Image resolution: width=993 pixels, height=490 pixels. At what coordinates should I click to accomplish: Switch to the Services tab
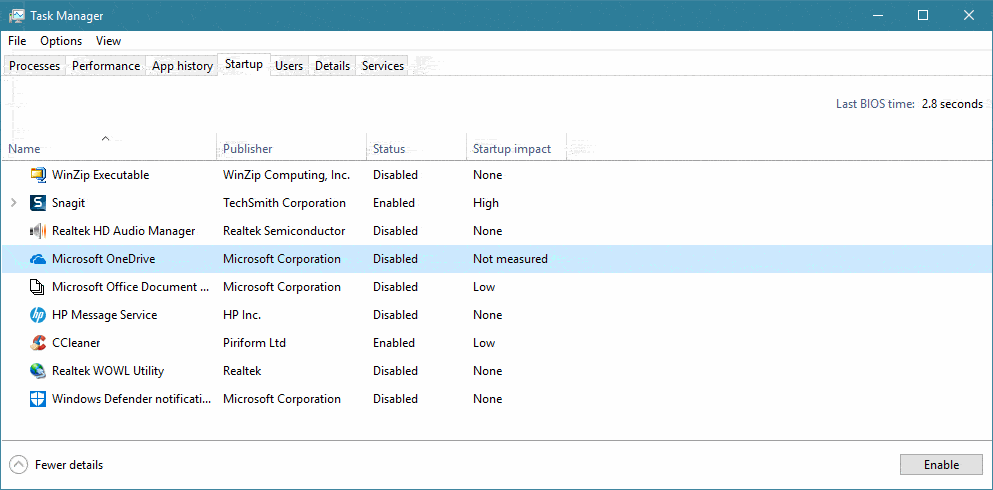click(383, 66)
